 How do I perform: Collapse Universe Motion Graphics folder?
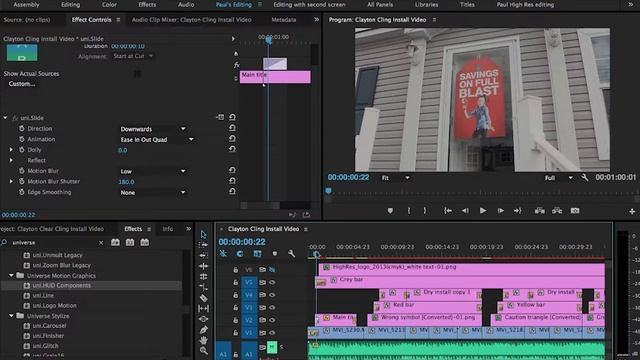(x=11, y=276)
